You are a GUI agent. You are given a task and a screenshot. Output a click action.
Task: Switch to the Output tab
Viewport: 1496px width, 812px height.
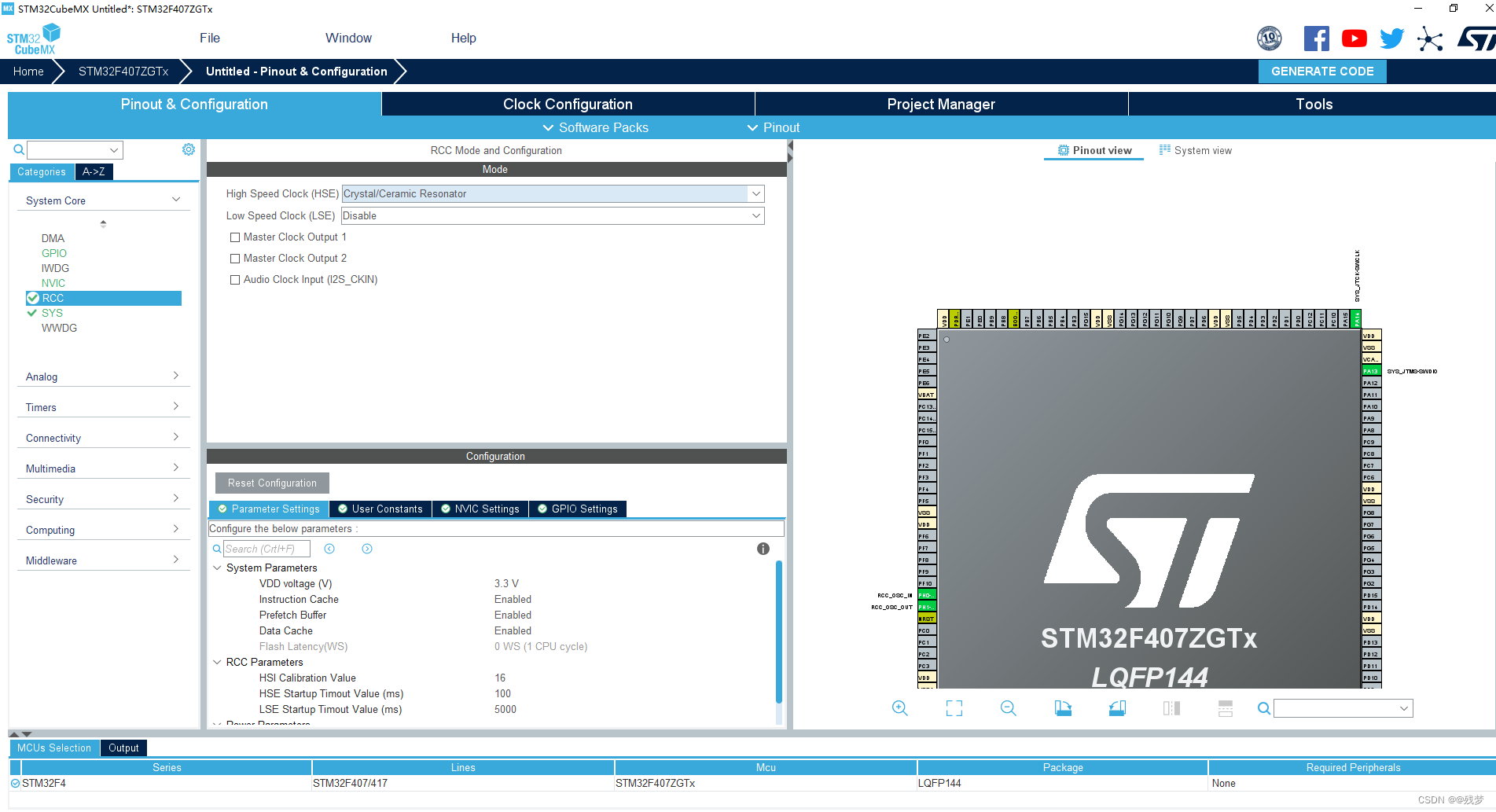point(123,748)
